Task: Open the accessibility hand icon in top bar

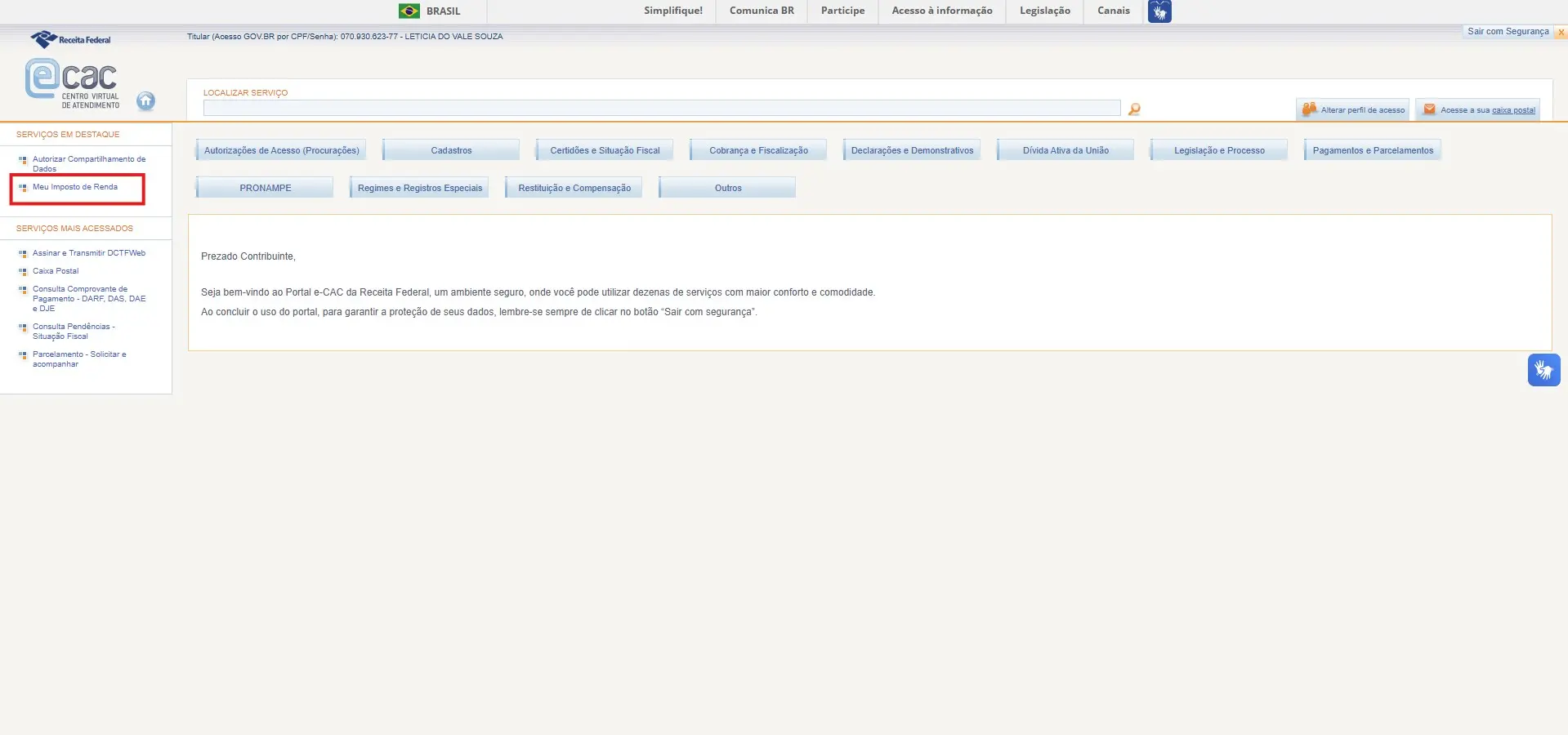Action: (x=1159, y=11)
